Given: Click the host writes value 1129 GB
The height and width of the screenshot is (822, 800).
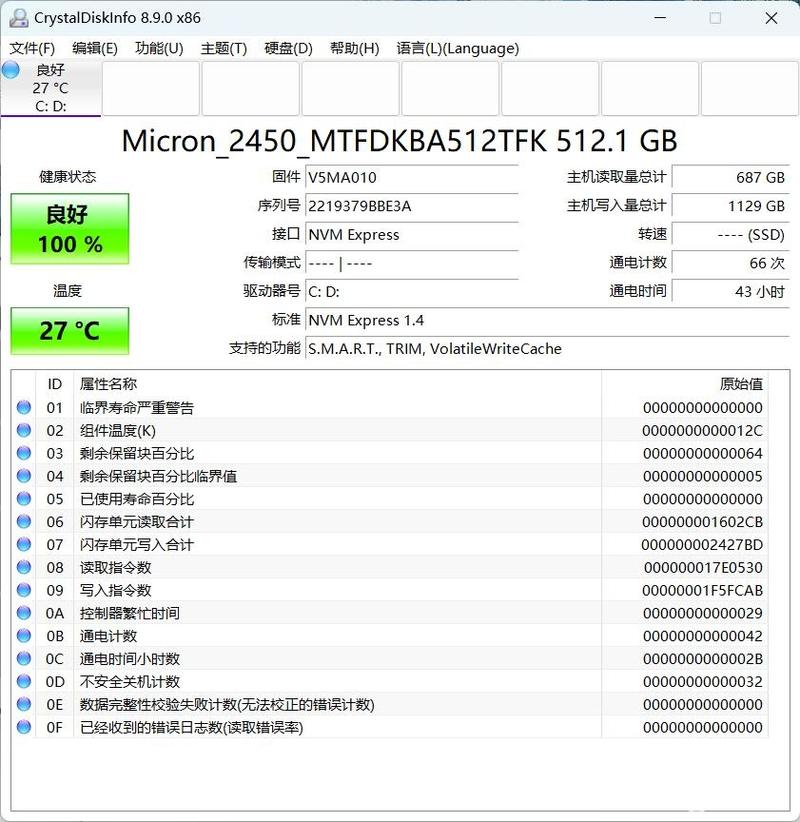Looking at the screenshot, I should tap(730, 206).
